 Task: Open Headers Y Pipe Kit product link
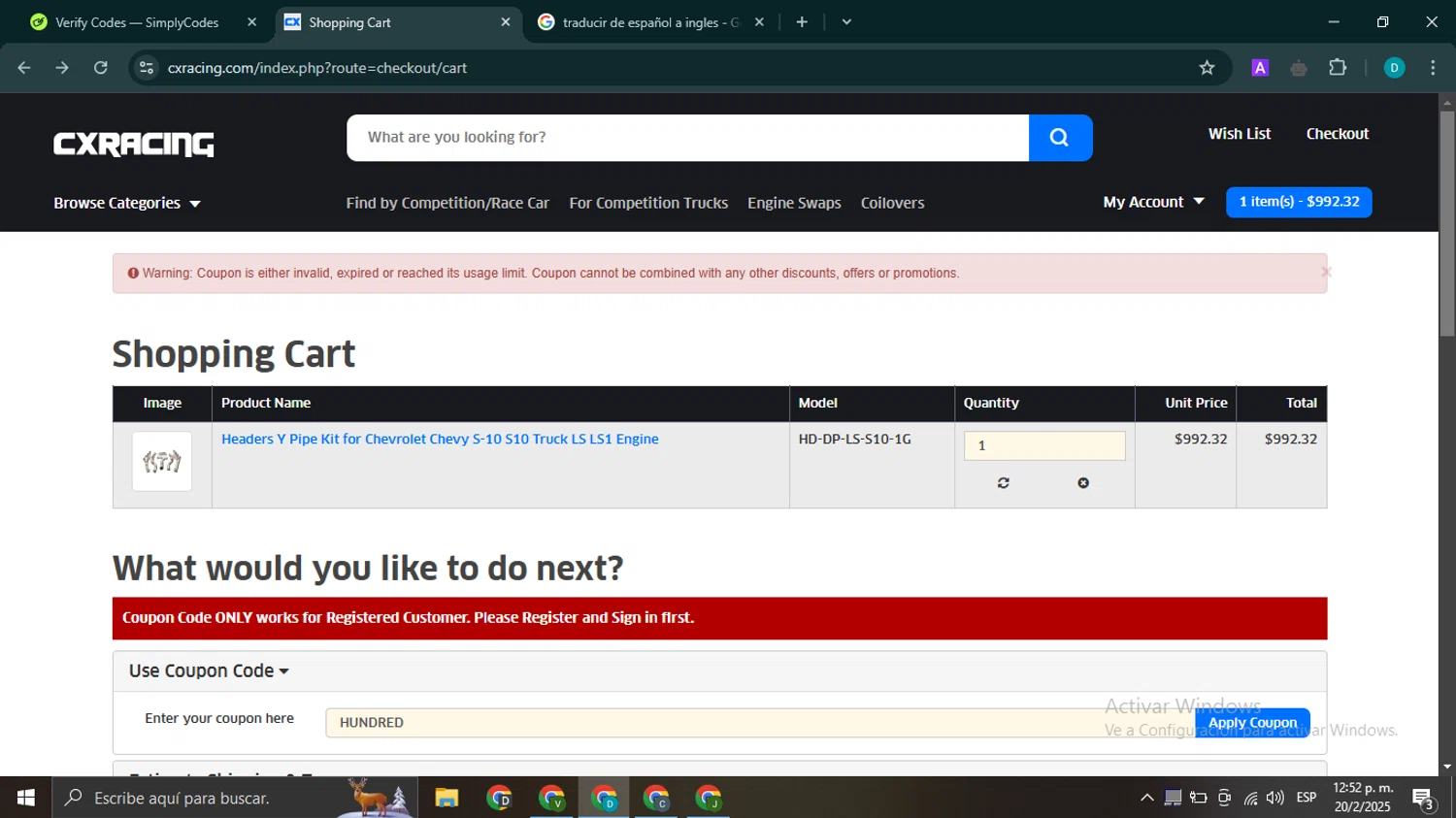[x=440, y=439]
